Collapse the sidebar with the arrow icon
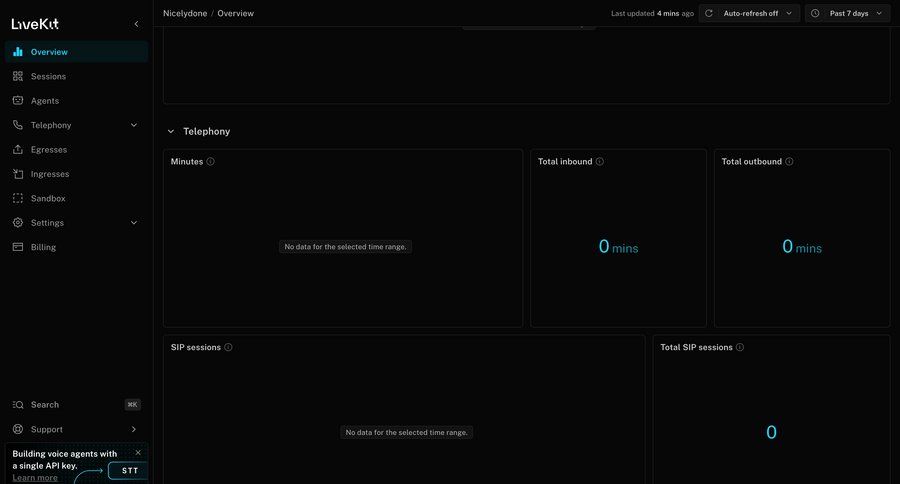The image size is (900, 484). [x=136, y=24]
